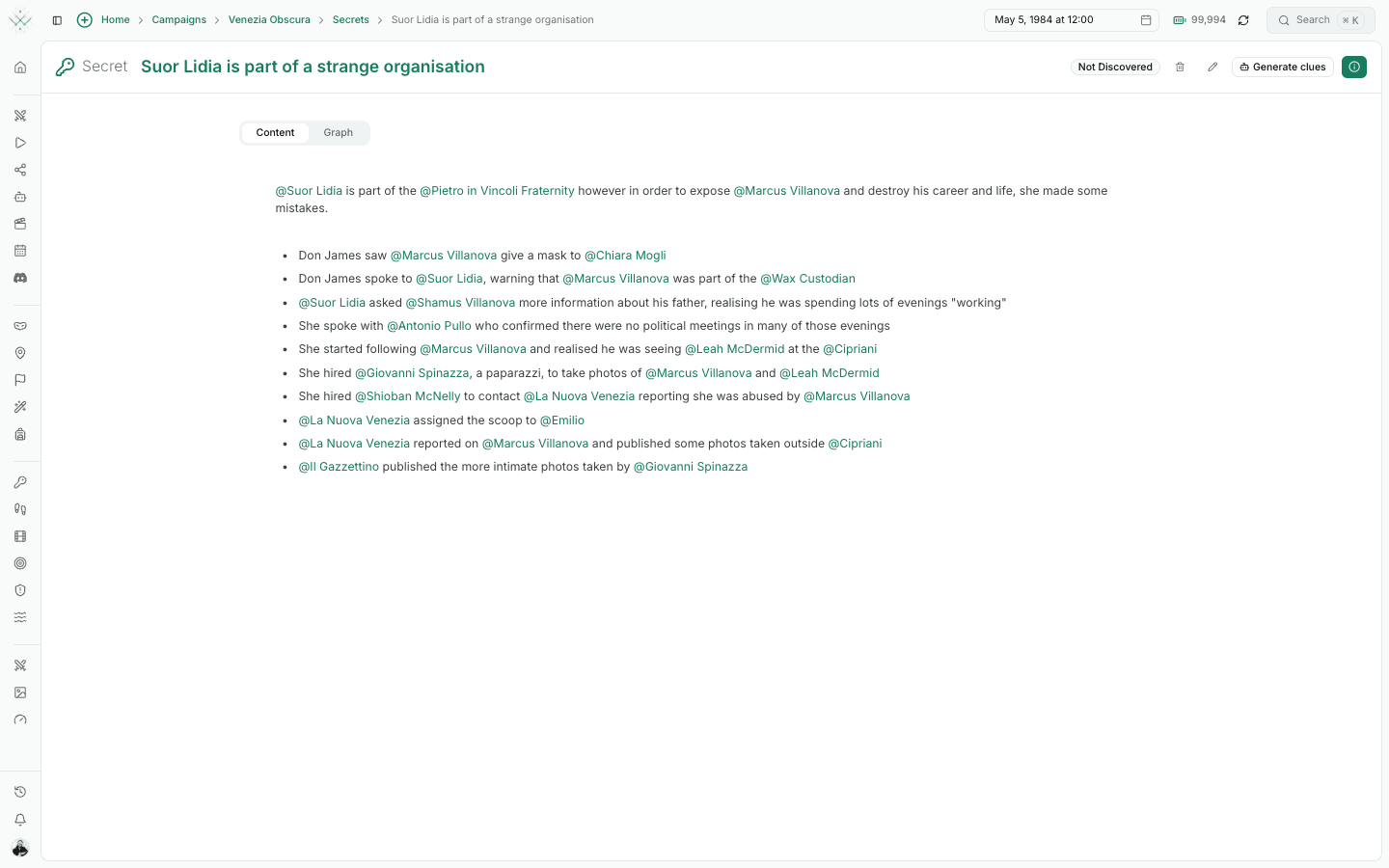Click the Generate clues button
This screenshot has height=868, width=1389.
[1283, 67]
